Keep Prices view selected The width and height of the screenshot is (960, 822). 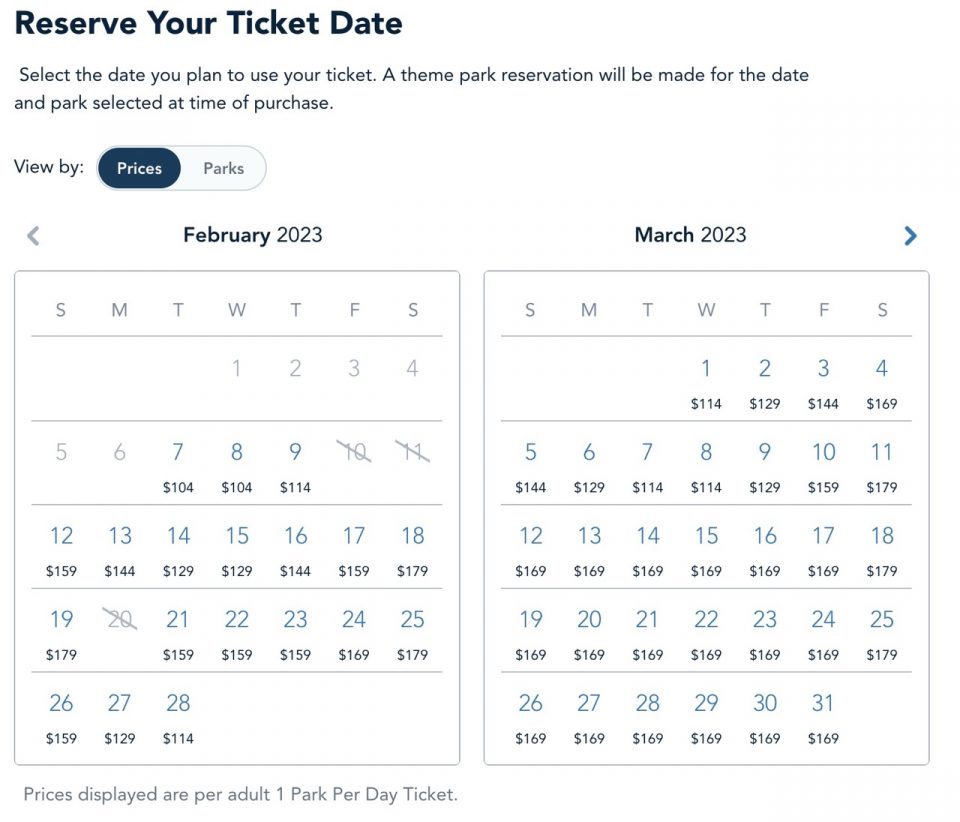pos(139,168)
